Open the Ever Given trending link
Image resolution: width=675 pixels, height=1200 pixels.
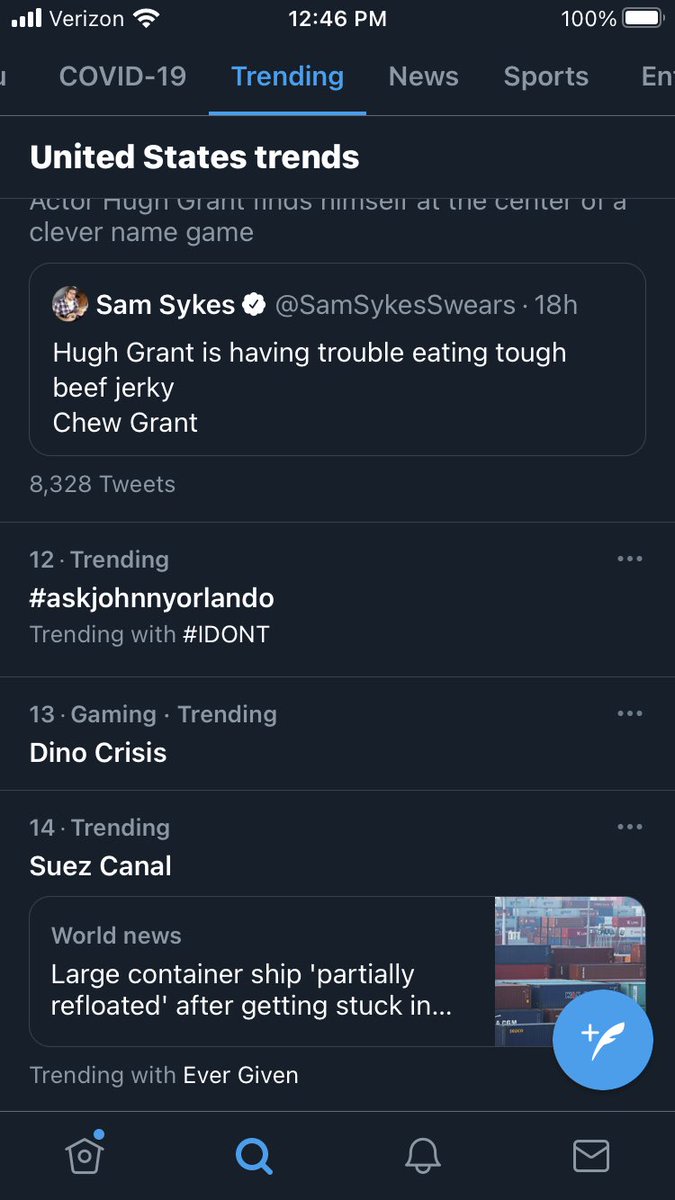(x=240, y=1075)
